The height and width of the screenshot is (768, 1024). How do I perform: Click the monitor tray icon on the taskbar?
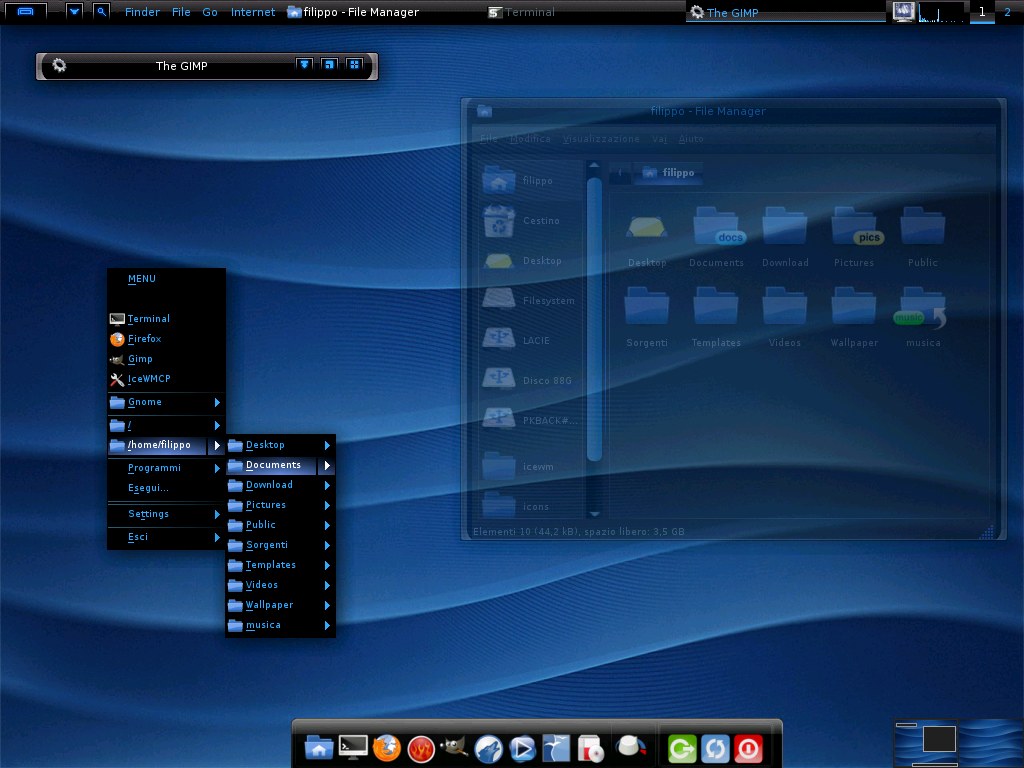coord(904,12)
